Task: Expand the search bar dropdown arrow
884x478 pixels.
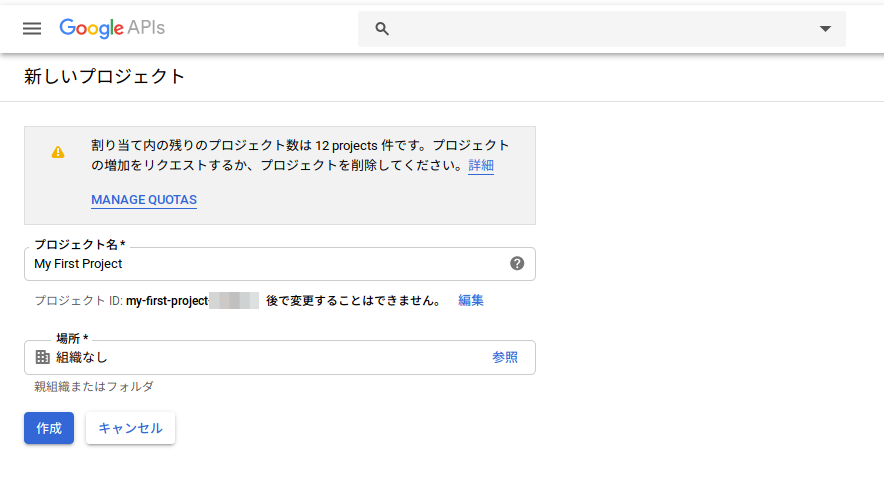Action: pyautogui.click(x=825, y=29)
